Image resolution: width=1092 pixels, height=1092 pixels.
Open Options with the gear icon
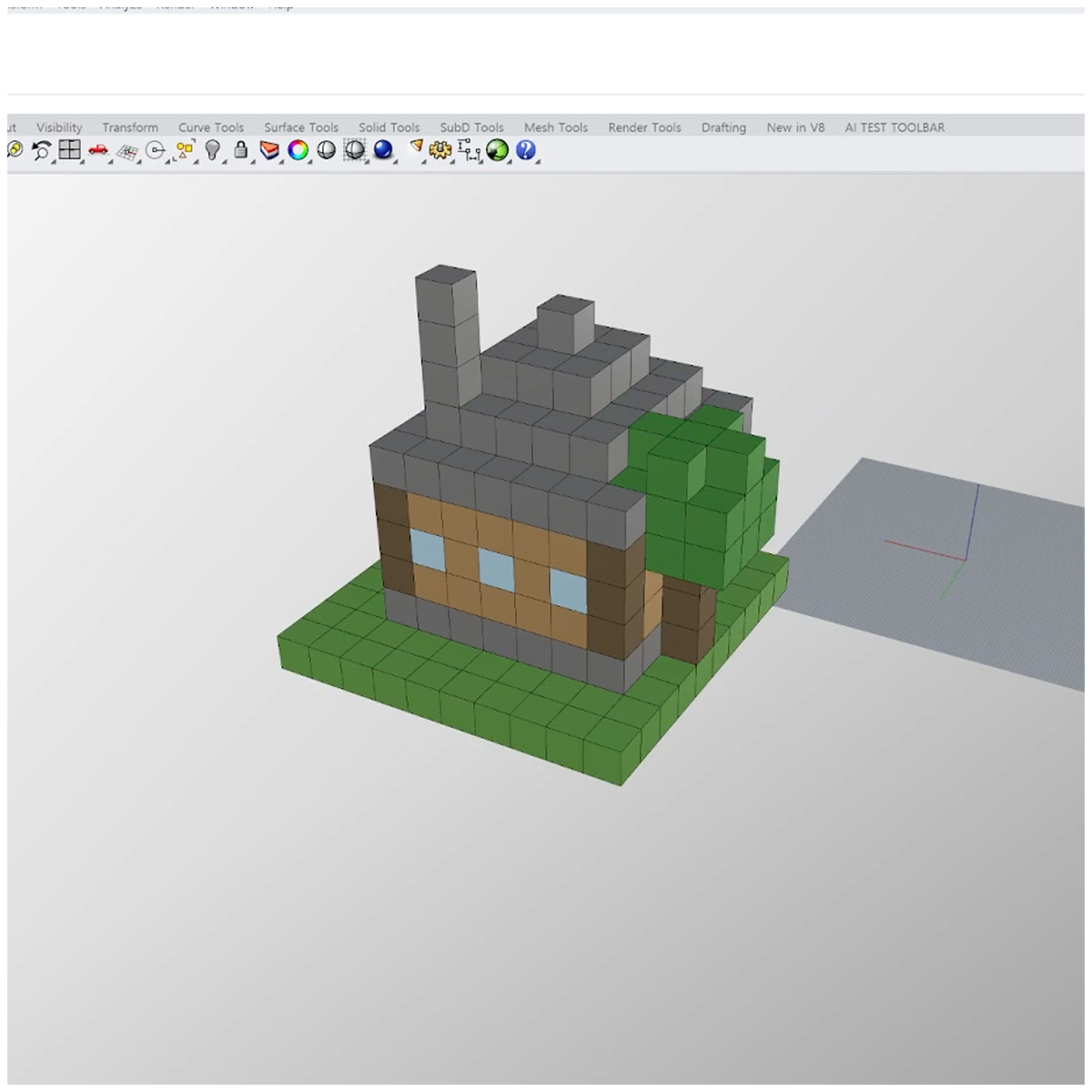tap(441, 151)
